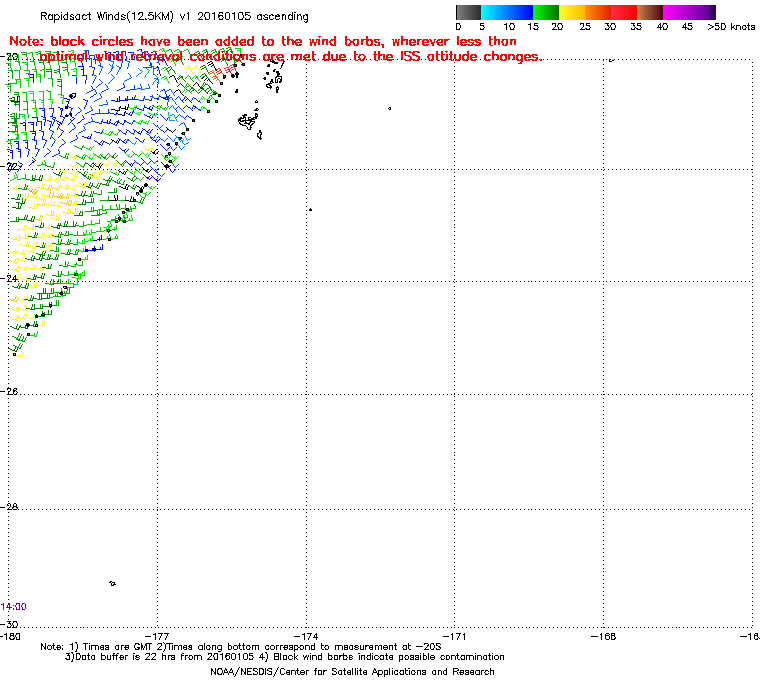Click the red text 'ISS attitude changes'
760x688 pixels.
pos(469,57)
